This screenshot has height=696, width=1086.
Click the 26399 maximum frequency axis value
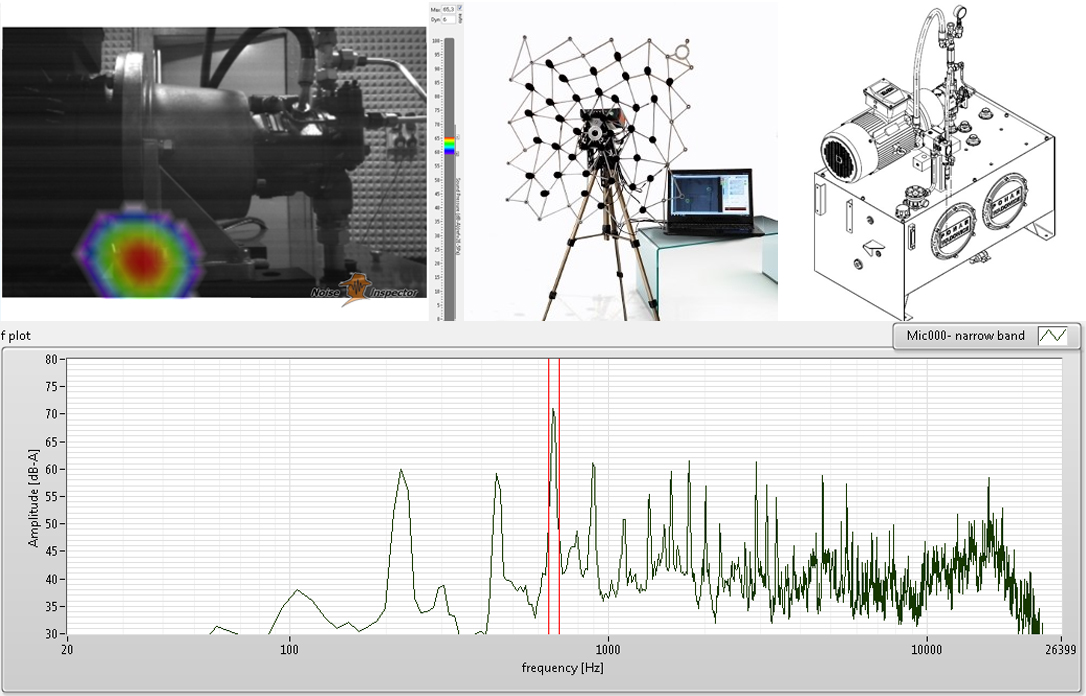1061,650
